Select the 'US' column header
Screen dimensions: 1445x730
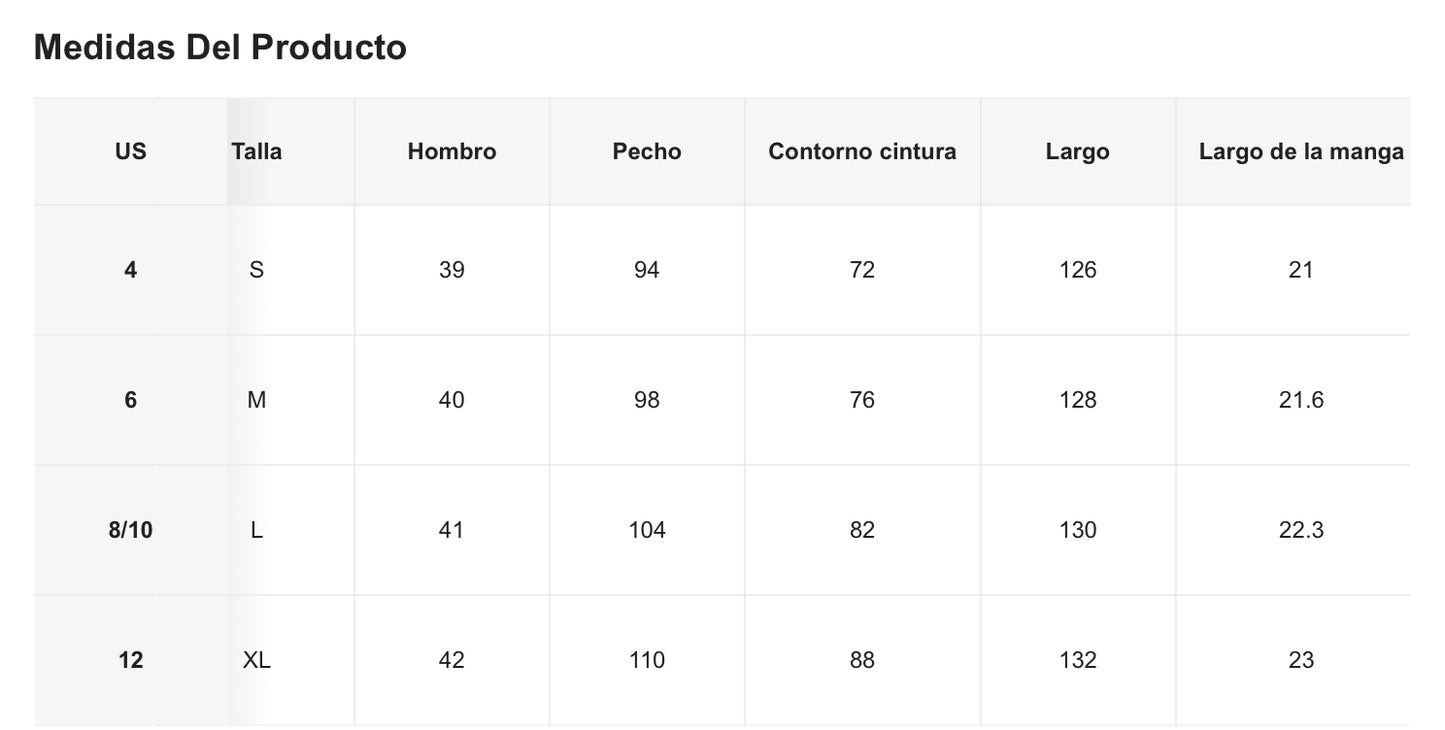tap(130, 151)
